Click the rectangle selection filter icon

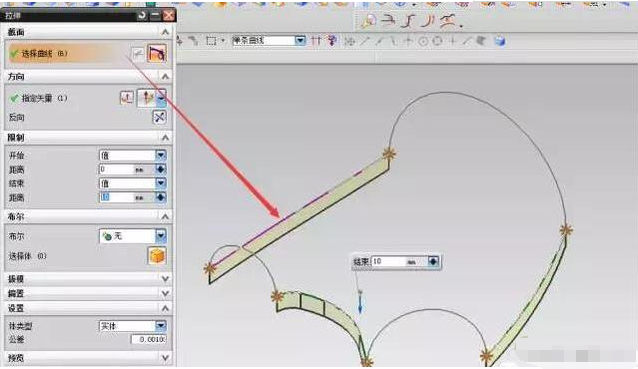tap(211, 40)
